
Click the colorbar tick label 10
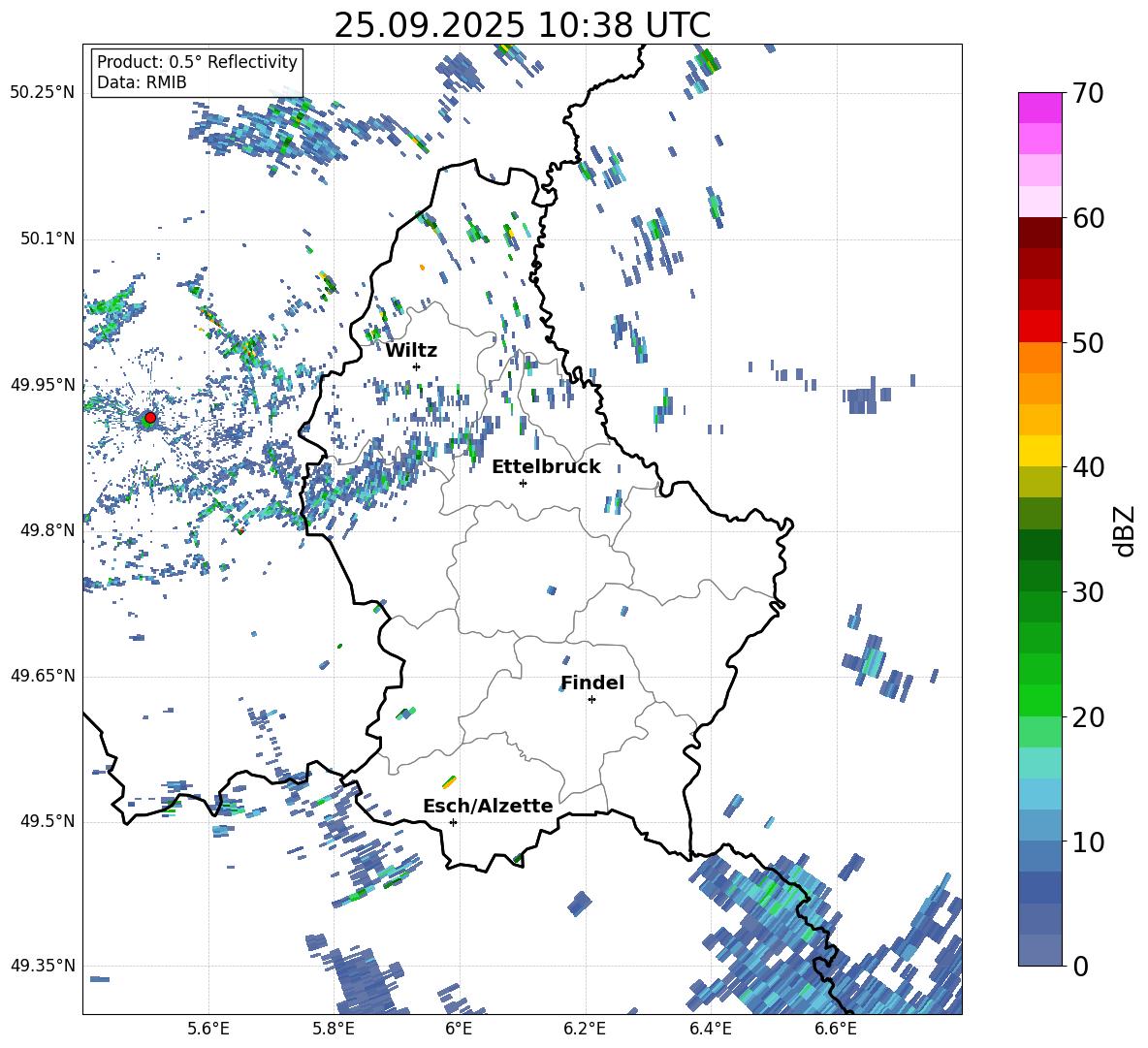point(1088,842)
